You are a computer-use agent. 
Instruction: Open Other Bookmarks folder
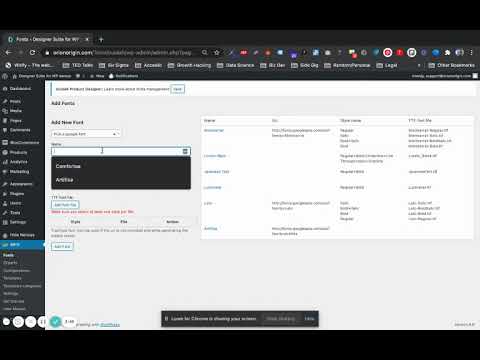click(x=451, y=65)
